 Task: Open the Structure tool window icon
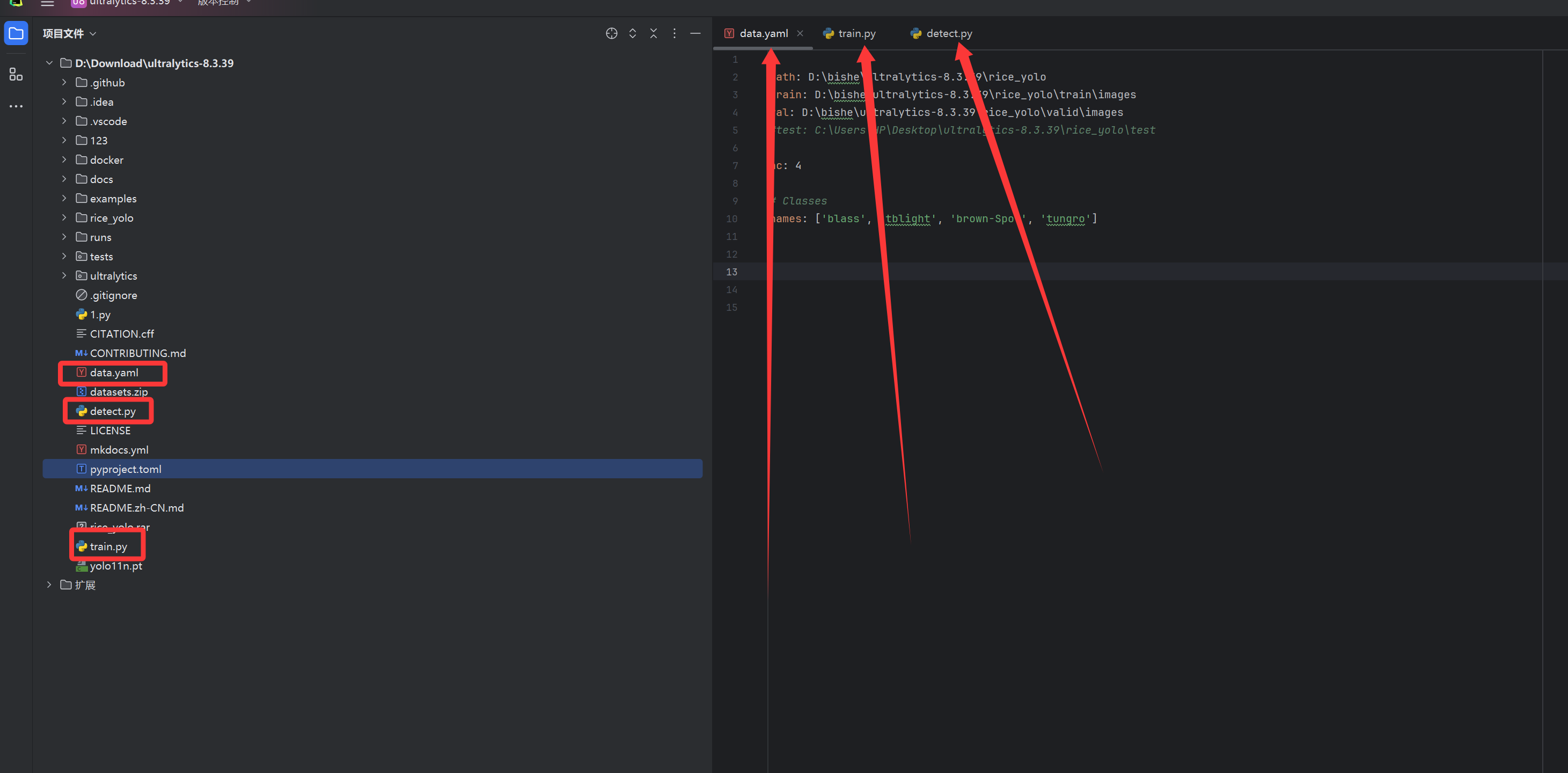tap(17, 74)
